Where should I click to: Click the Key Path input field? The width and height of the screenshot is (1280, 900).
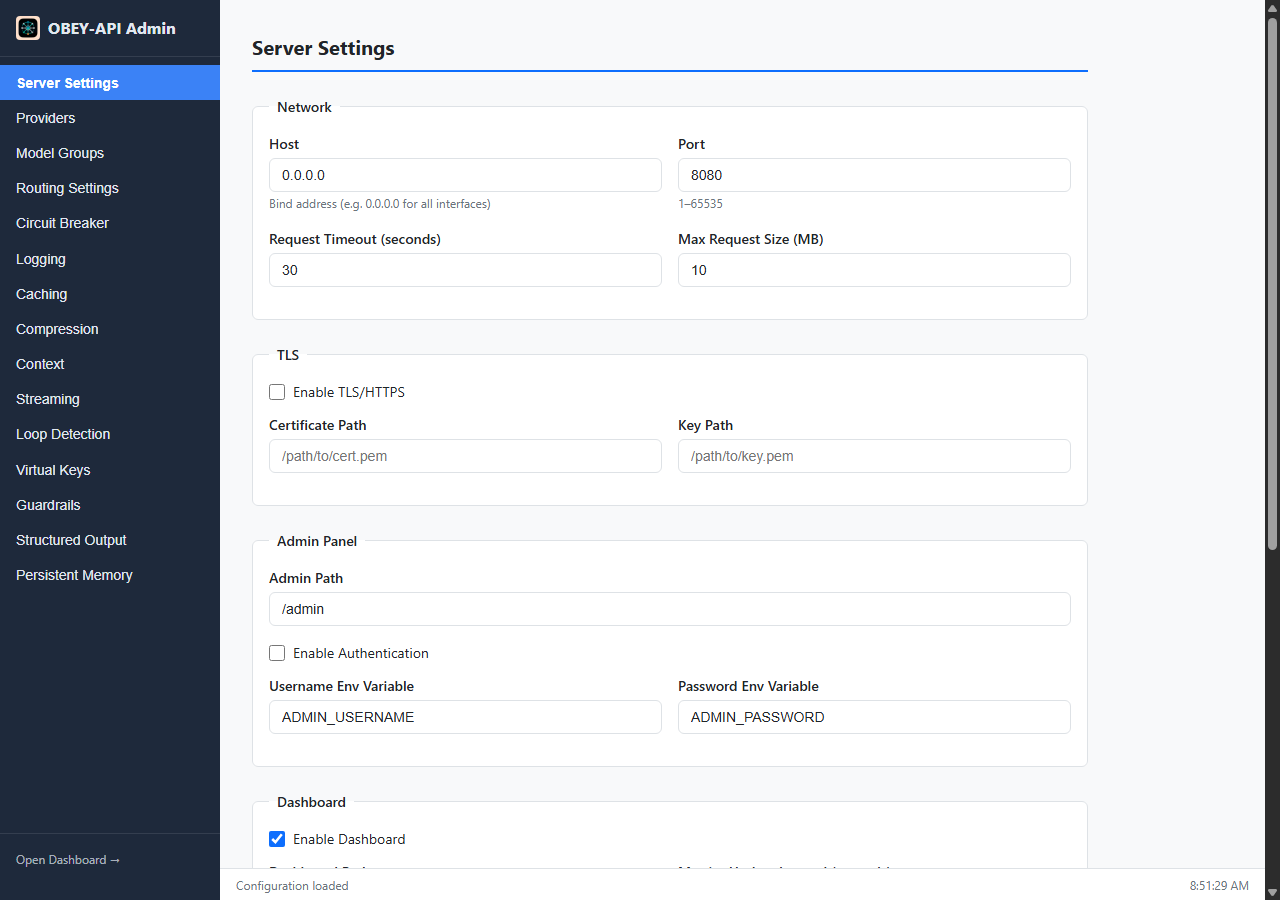[x=874, y=456]
